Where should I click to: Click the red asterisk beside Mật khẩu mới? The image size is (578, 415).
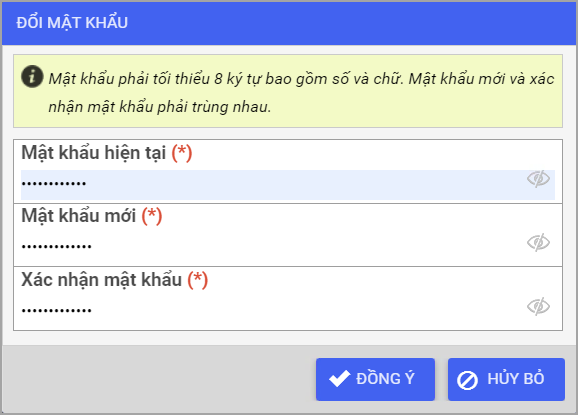pos(152,216)
